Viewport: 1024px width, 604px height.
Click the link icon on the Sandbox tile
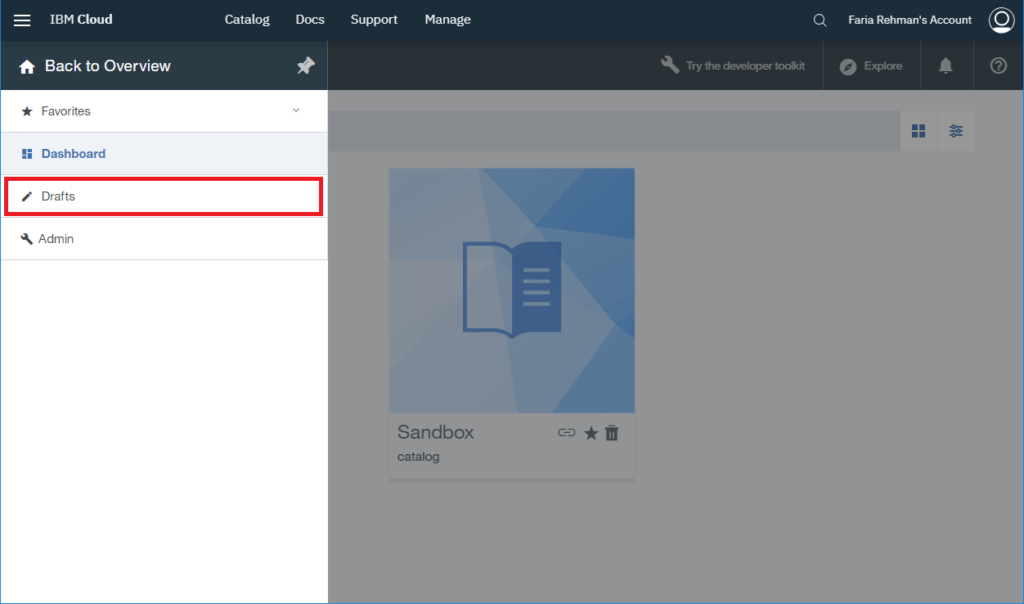(x=567, y=433)
